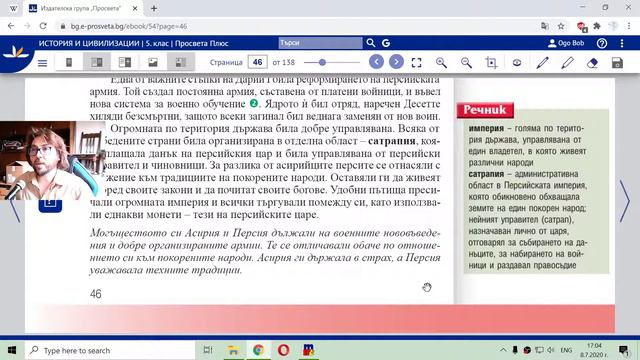Select the highlighter marker tool
Viewport: 640px width, 360px height.
click(x=567, y=62)
